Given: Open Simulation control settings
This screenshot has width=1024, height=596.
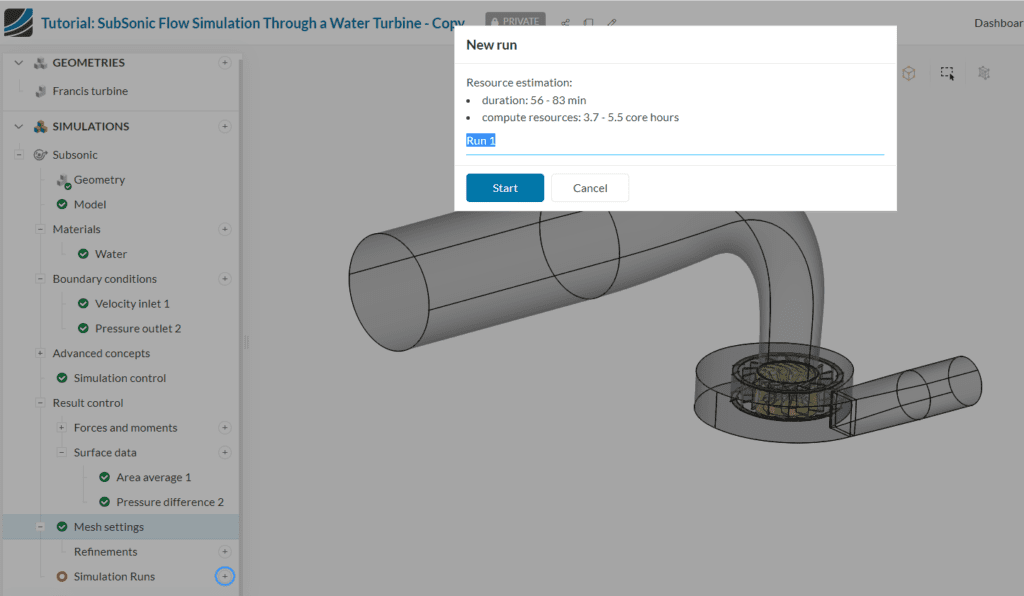Looking at the screenshot, I should coord(120,378).
